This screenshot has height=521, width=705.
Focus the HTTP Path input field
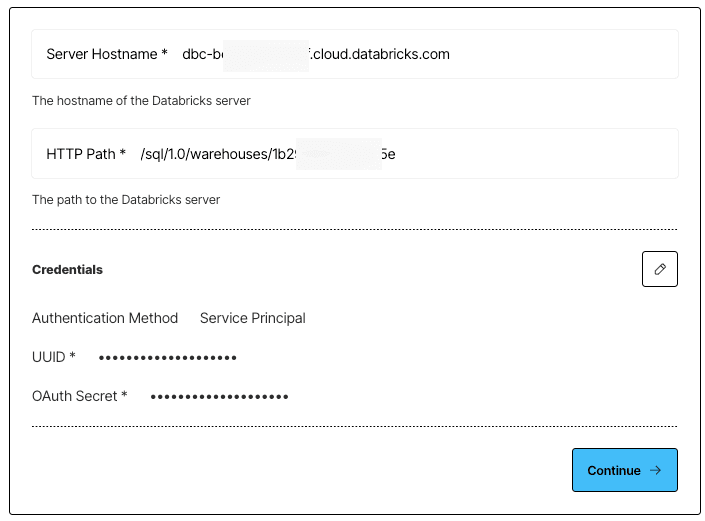coord(355,154)
